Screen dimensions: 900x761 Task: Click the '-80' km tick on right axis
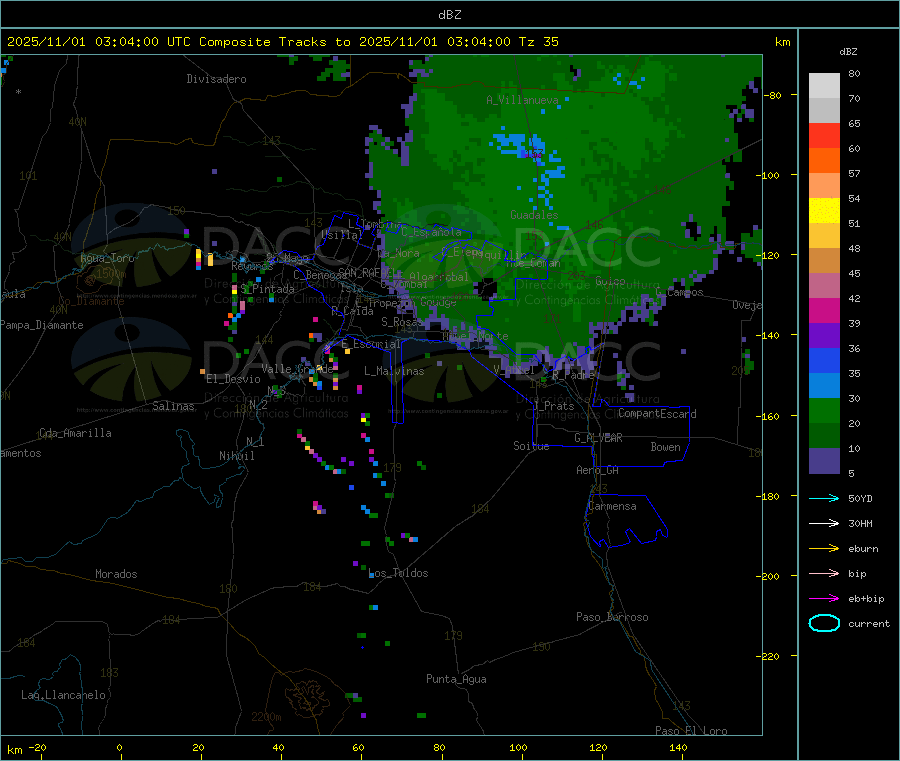pyautogui.click(x=773, y=95)
